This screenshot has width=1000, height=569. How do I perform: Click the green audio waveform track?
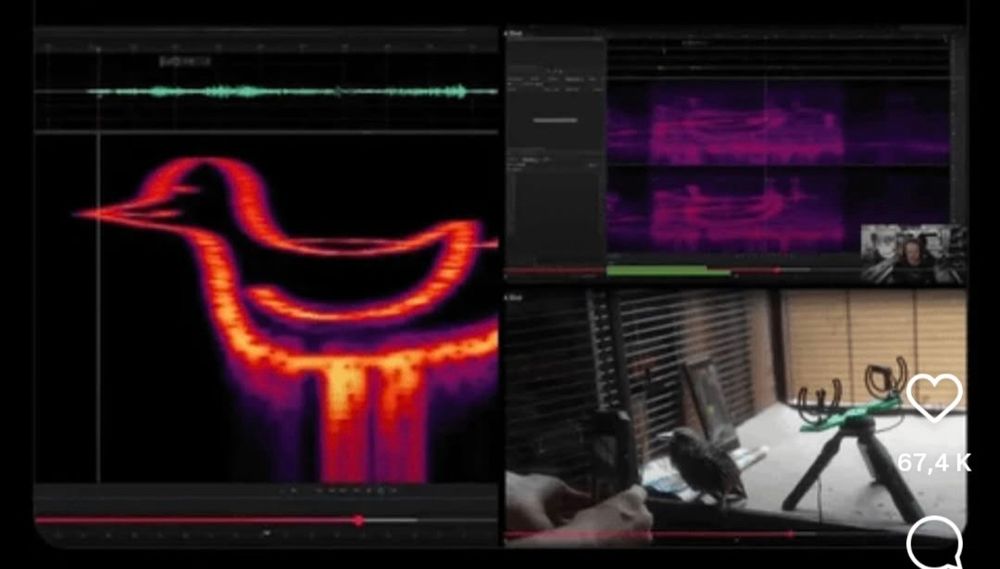[x=291, y=92]
